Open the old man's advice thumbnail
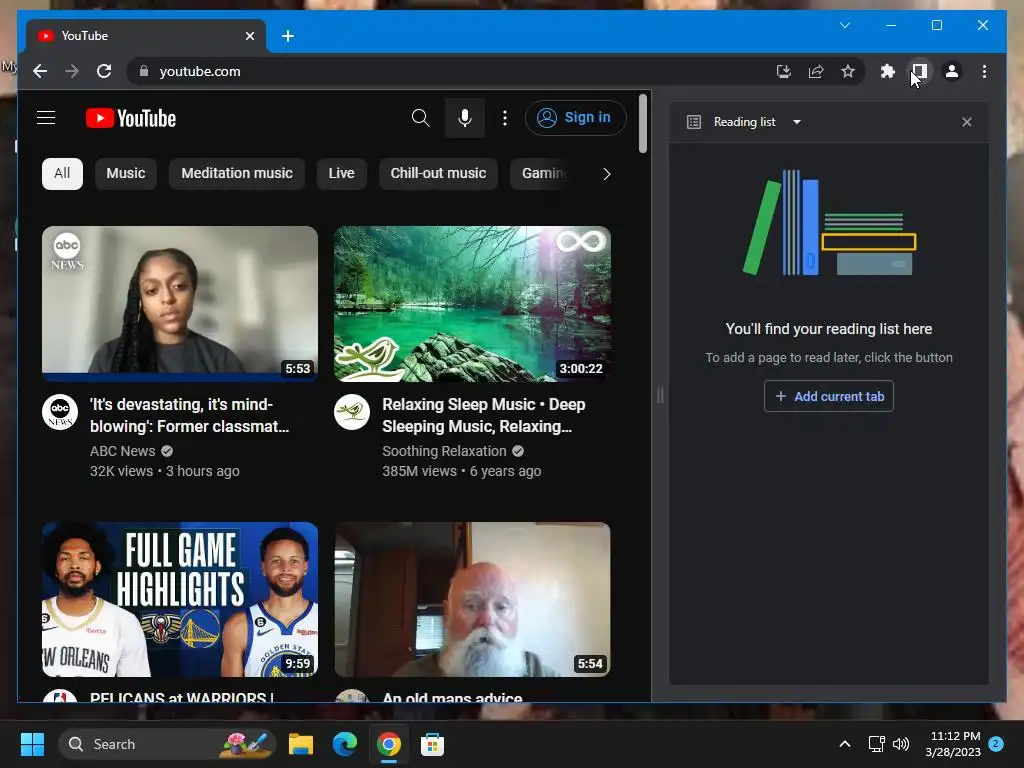The width and height of the screenshot is (1024, 768). tap(472, 599)
